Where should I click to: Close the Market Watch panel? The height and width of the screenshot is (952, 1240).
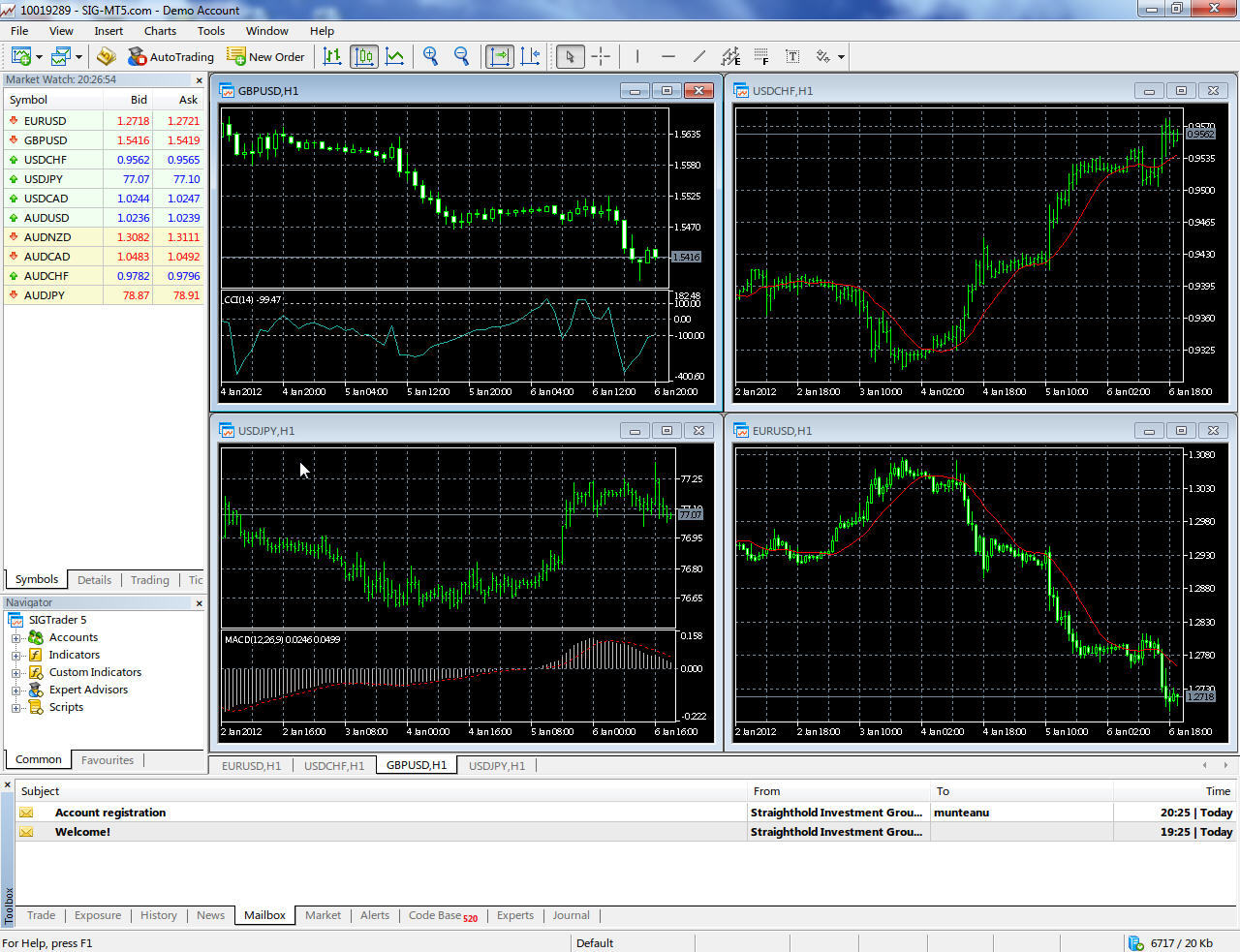click(x=200, y=80)
